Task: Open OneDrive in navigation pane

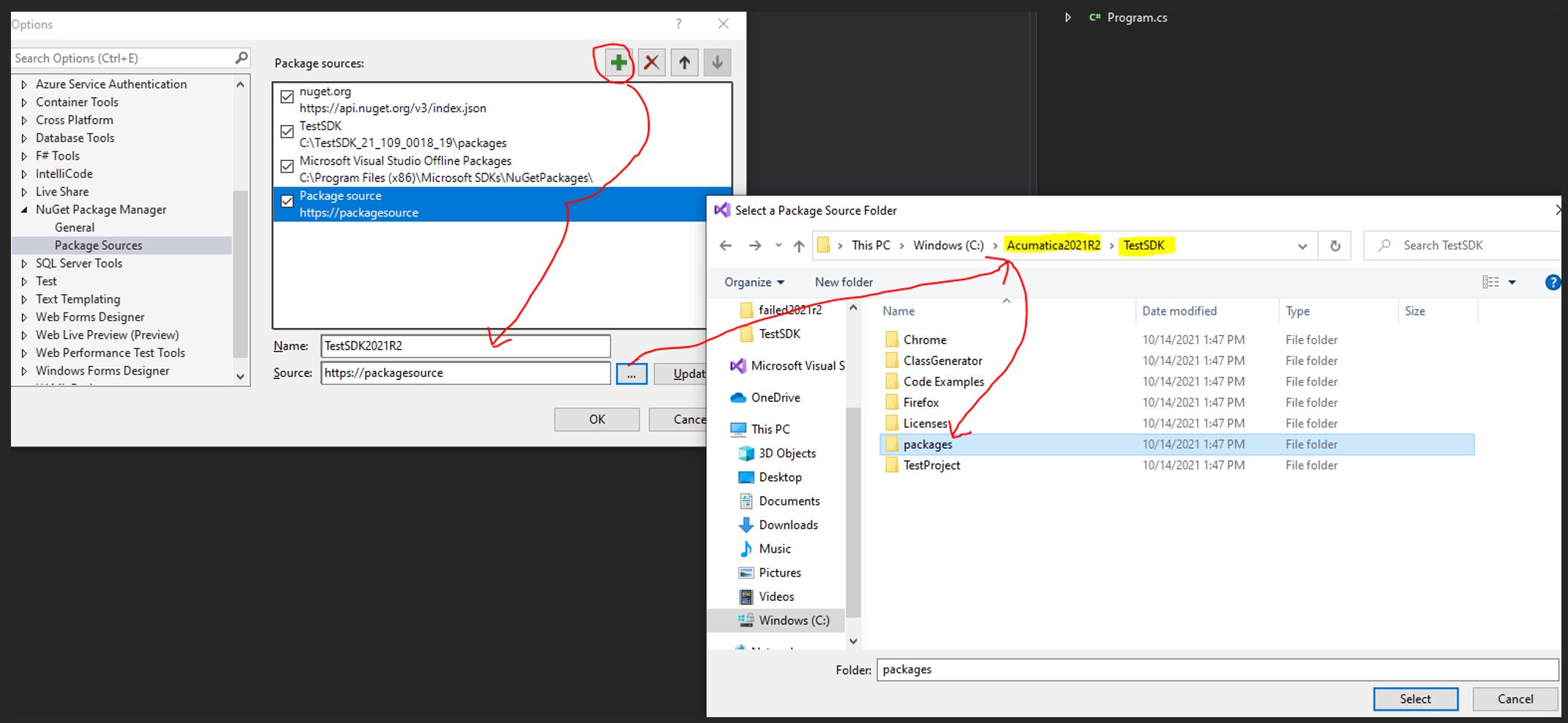Action: point(766,397)
